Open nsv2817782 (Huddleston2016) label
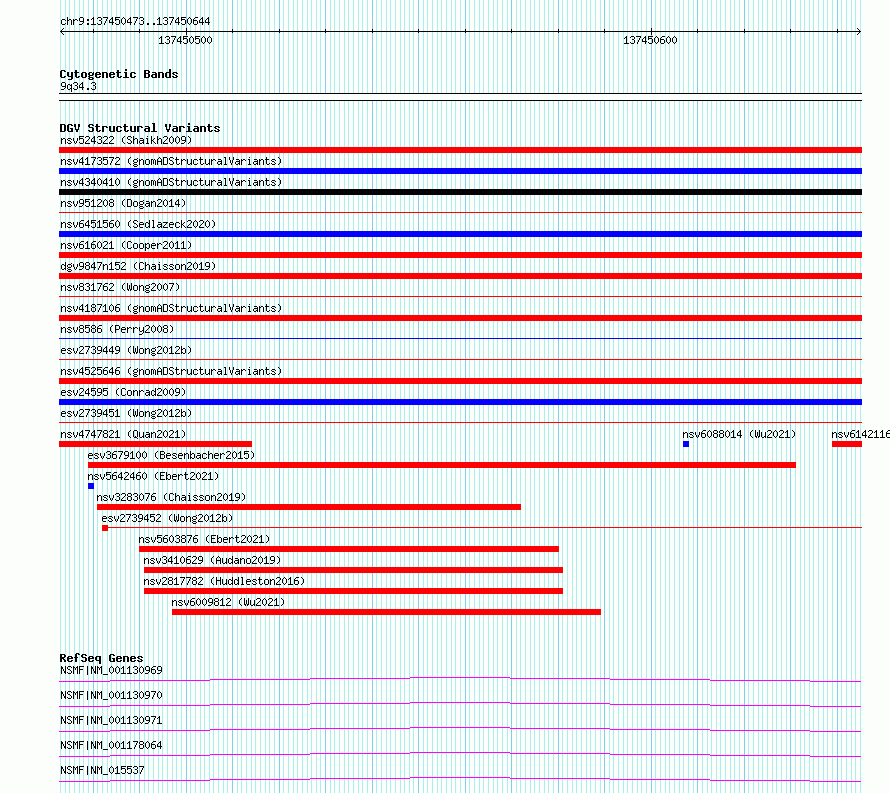The width and height of the screenshot is (890, 793). [224, 581]
